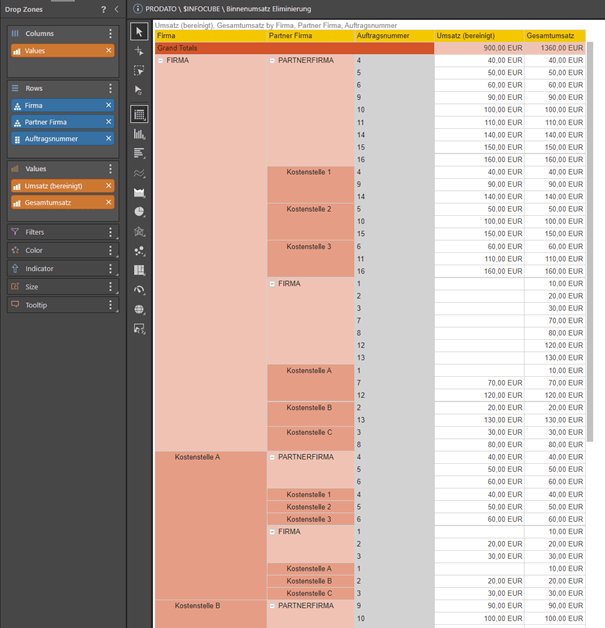Select the arrow pointer tool
This screenshot has width=605, height=628.
click(139, 31)
